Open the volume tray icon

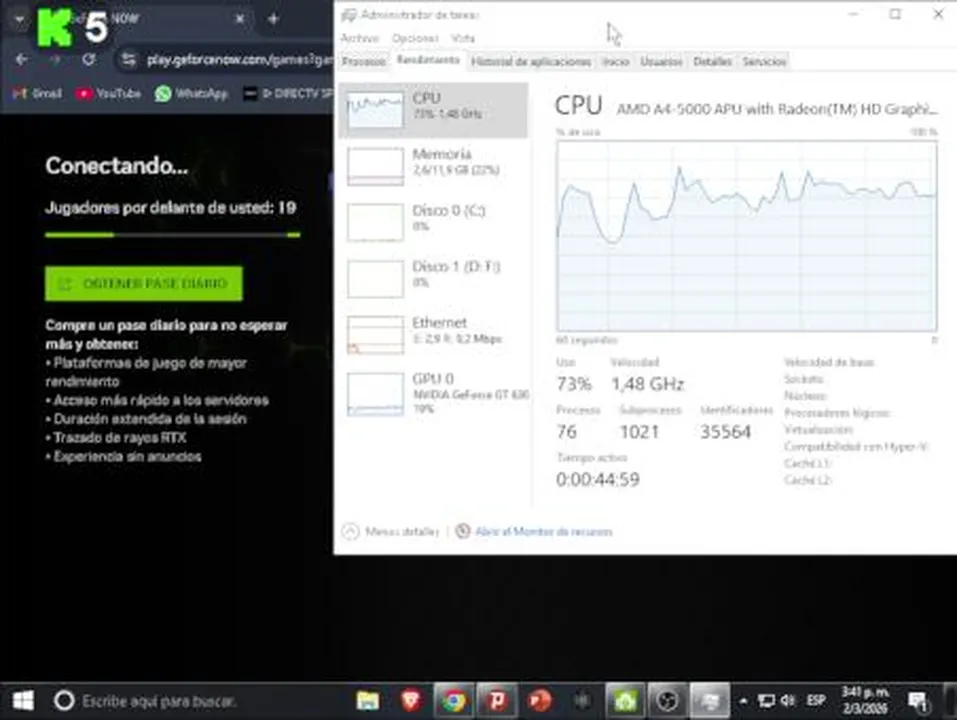coord(788,700)
